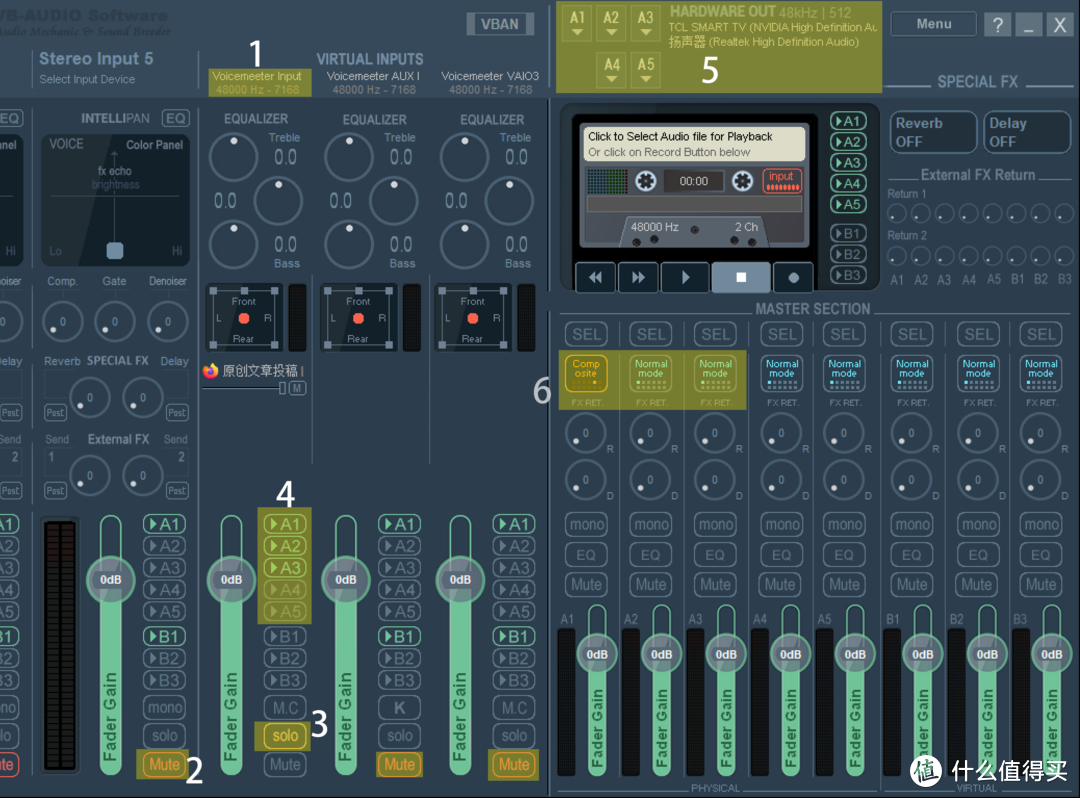1080x798 pixels.
Task: Open the A1 hardware output device dropdown
Action: point(577,23)
